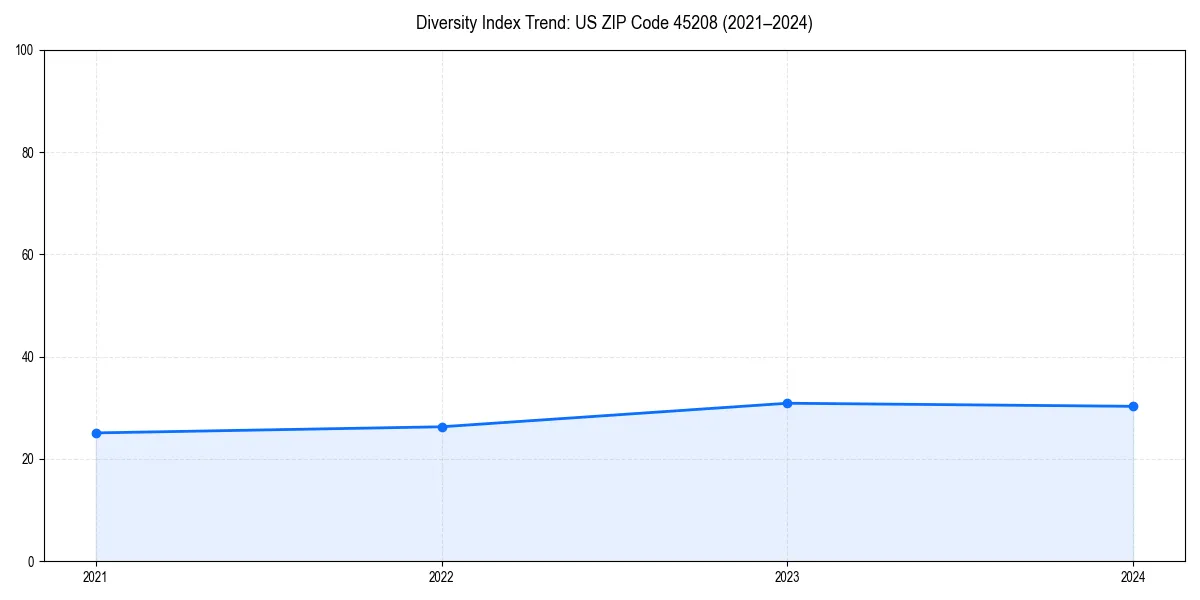1200x600 pixels.
Task: Select the 2024 data point marker
Action: pos(1133,406)
